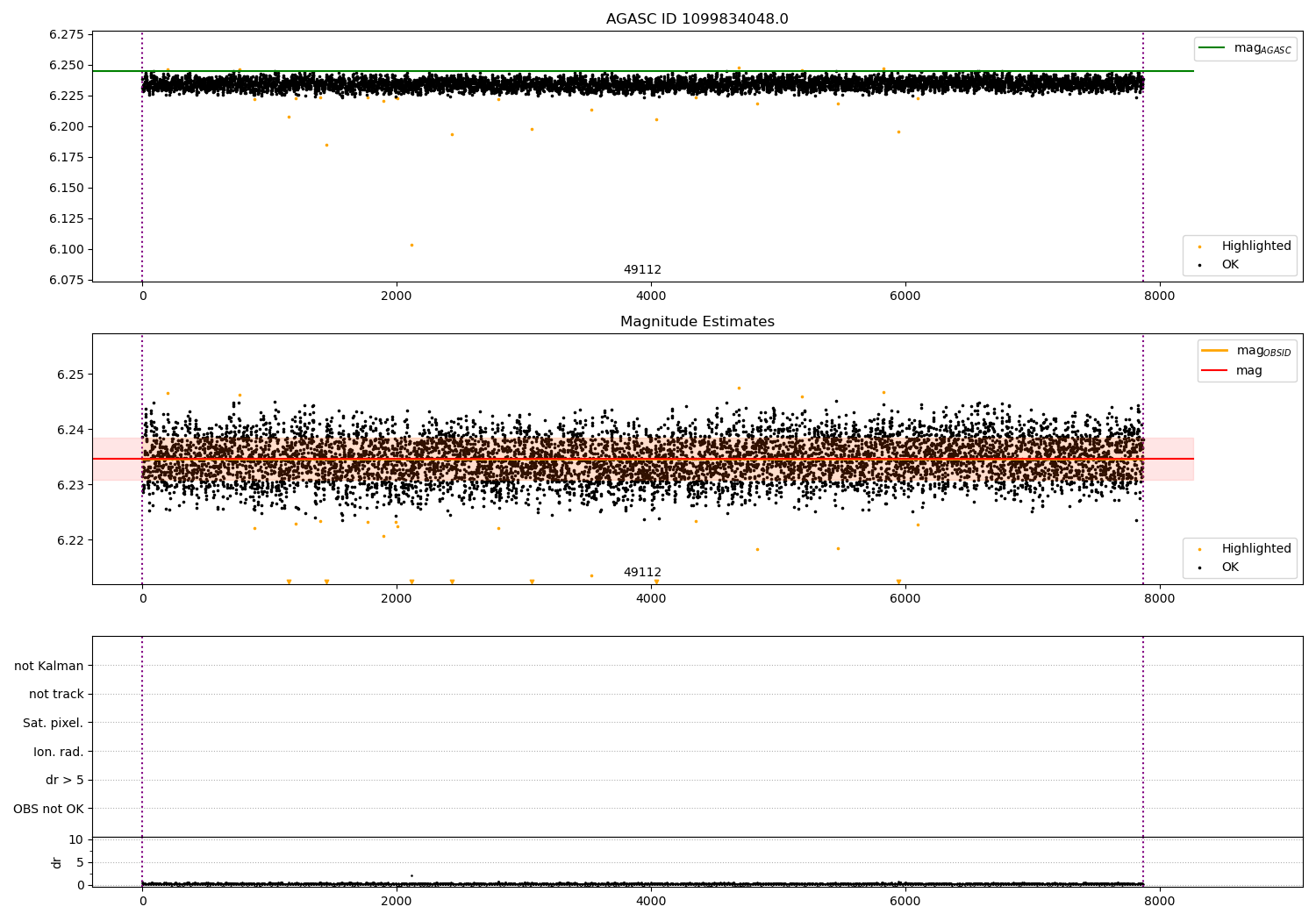Image resolution: width=1316 pixels, height=921 pixels.
Task: Click 'Highlighted' in the Magnitude Estimates legend
Action: tap(1256, 549)
